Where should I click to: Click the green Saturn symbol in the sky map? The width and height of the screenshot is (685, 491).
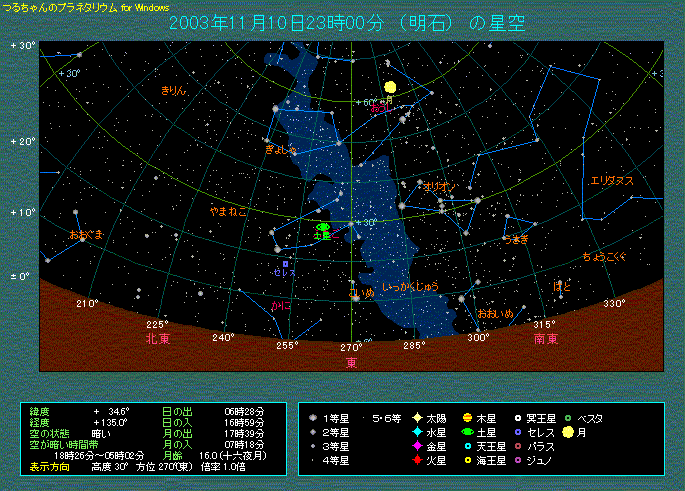click(x=323, y=228)
